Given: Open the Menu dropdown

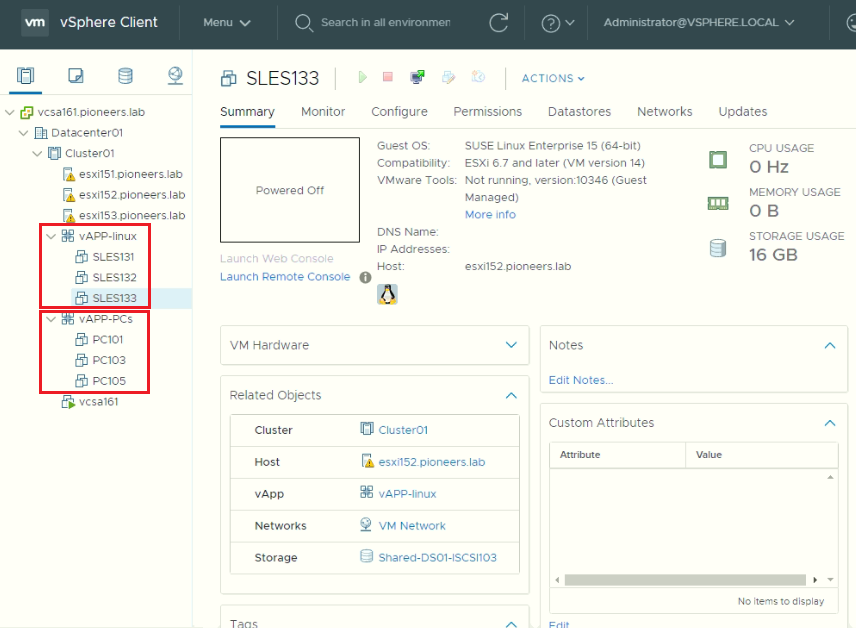Looking at the screenshot, I should click(227, 22).
